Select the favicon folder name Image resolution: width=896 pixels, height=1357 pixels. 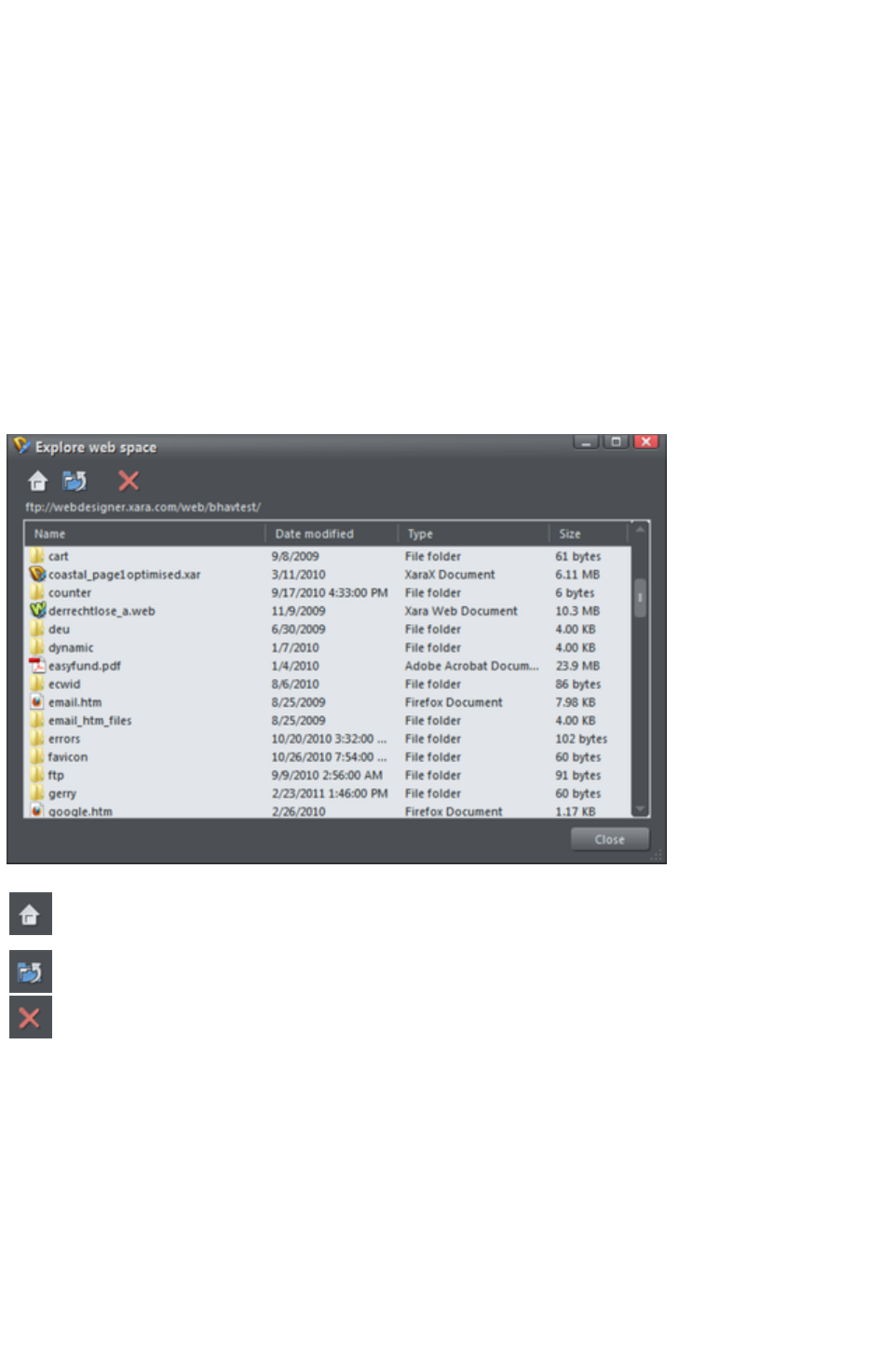(68, 757)
